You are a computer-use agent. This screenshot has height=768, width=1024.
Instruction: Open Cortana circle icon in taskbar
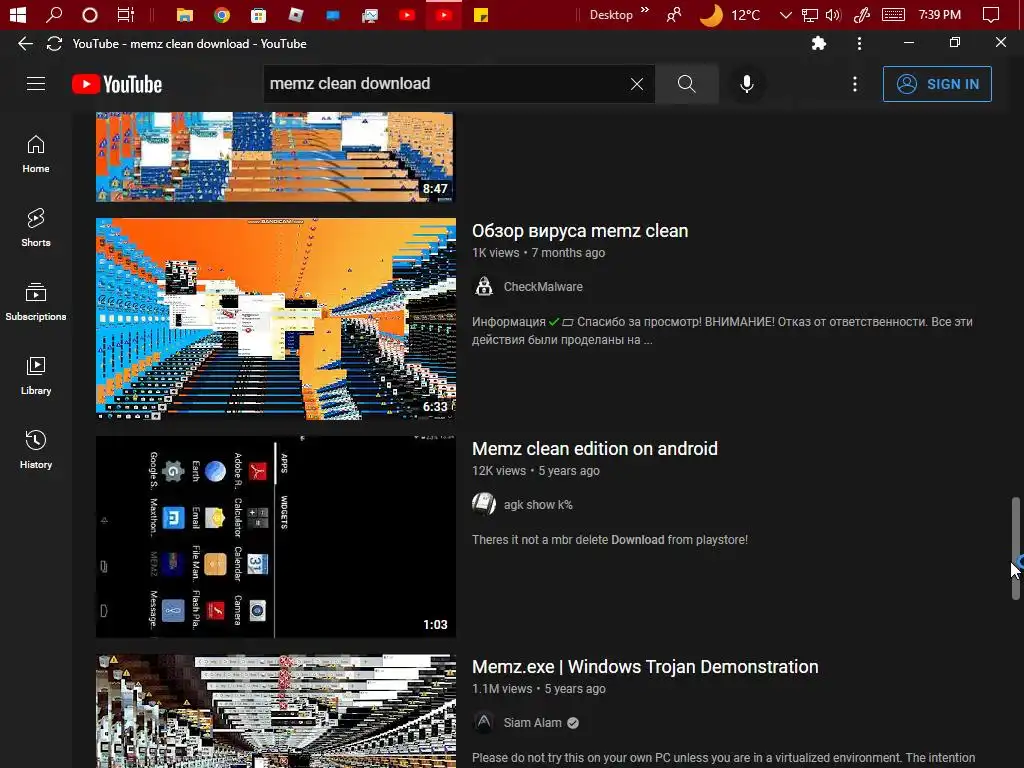pos(90,14)
